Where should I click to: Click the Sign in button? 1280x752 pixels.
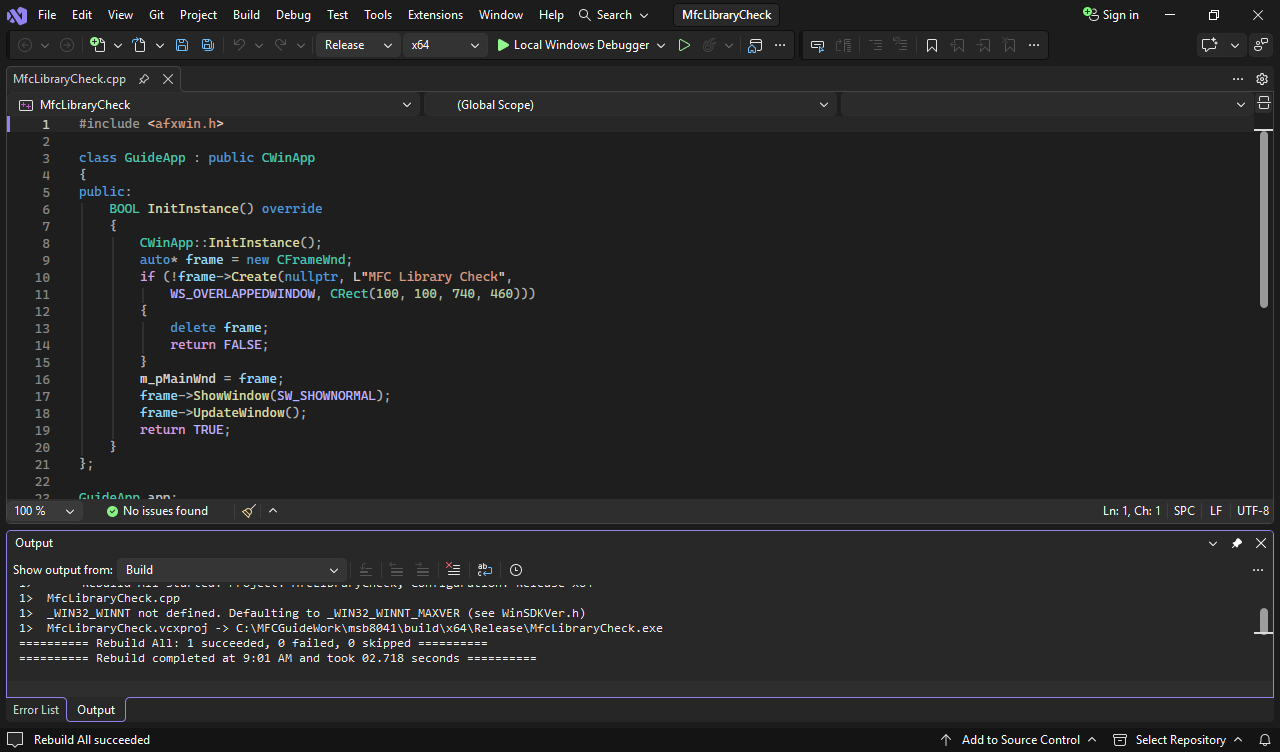1111,15
